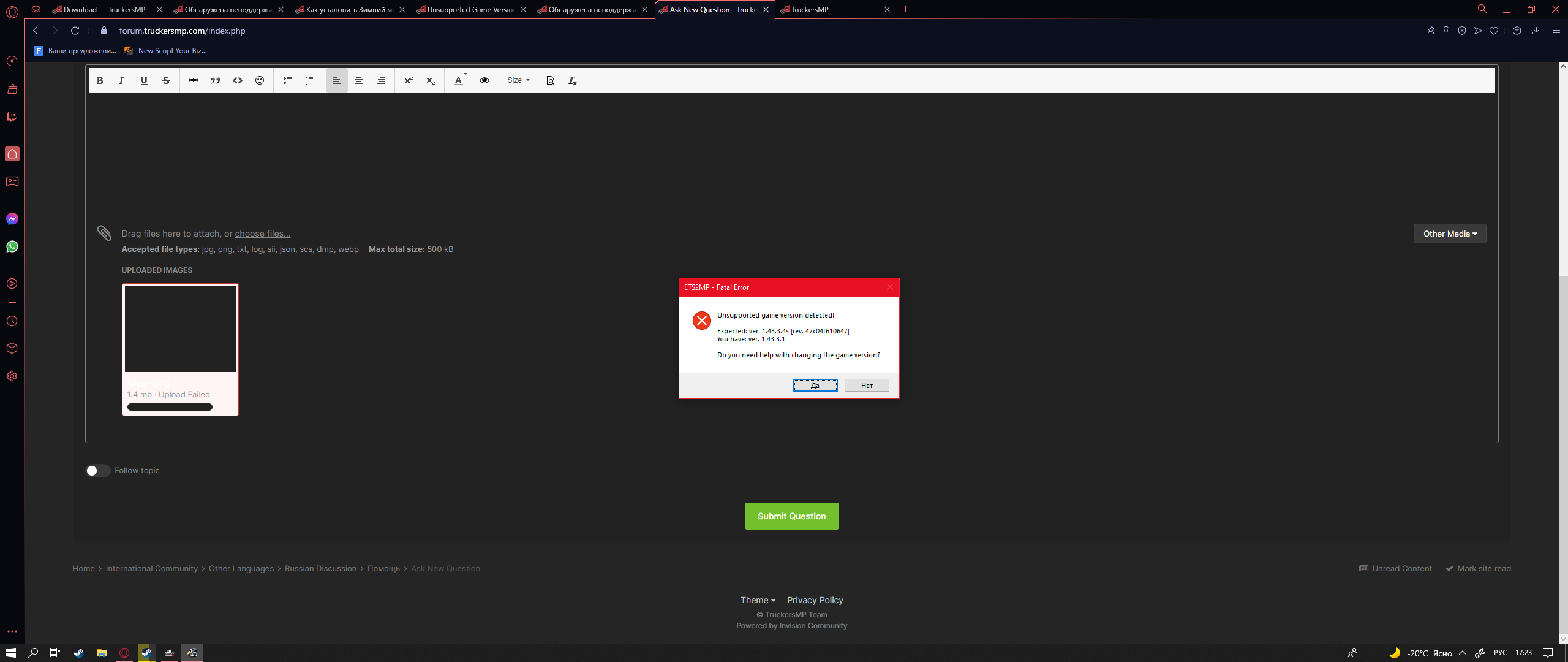Switch to Download — TruckersMP tab
Image resolution: width=1568 pixels, height=662 pixels.
coord(104,9)
